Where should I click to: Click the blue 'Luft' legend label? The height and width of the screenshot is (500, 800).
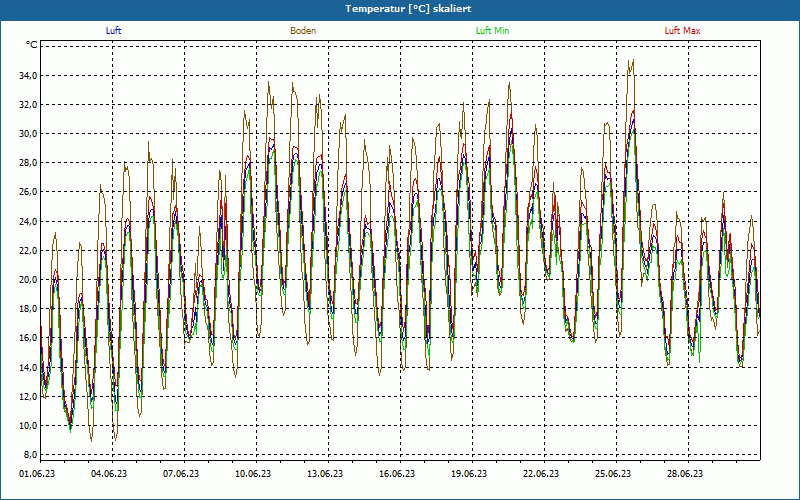point(113,31)
